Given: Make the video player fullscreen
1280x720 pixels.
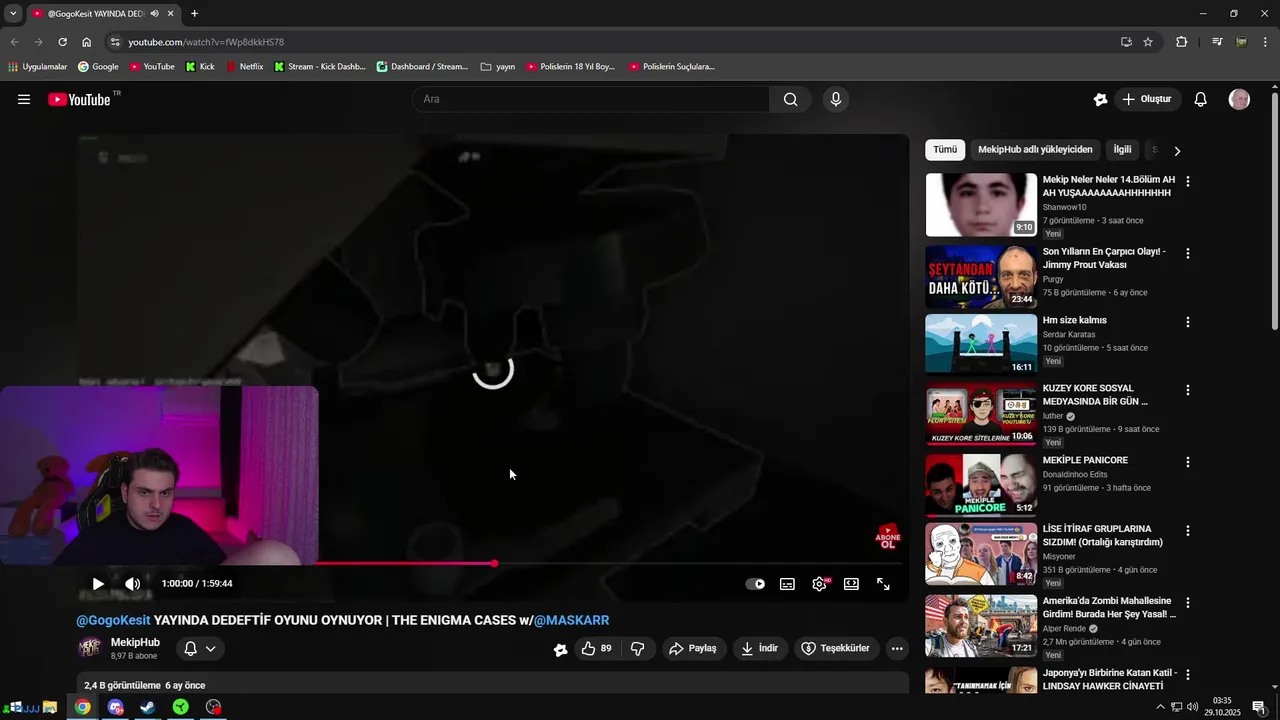Looking at the screenshot, I should 883,584.
